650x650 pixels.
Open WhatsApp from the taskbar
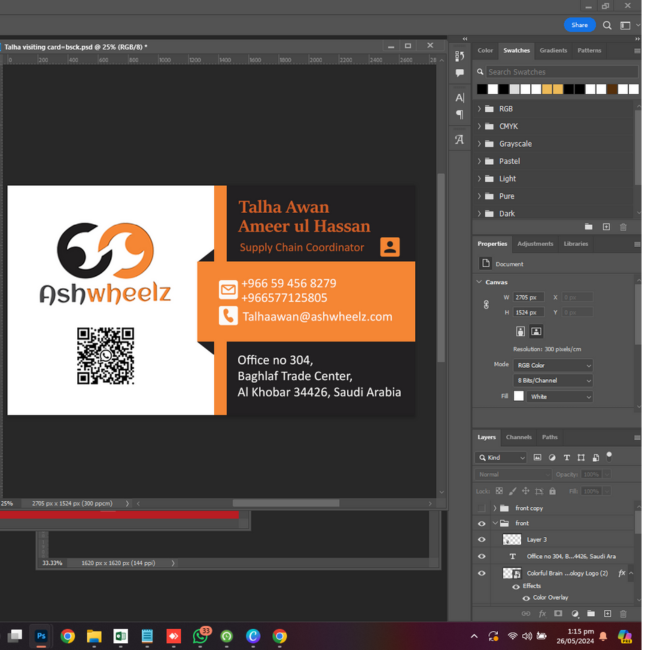pyautogui.click(x=201, y=635)
